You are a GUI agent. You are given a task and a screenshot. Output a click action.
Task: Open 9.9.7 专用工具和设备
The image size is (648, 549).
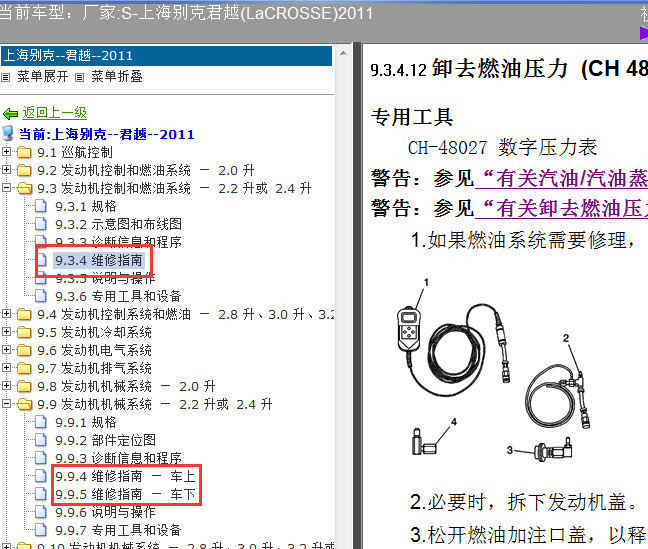coord(118,530)
